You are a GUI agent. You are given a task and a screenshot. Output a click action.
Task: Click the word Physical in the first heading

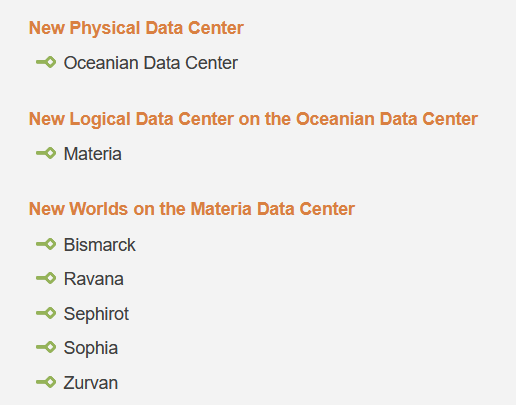click(x=105, y=28)
